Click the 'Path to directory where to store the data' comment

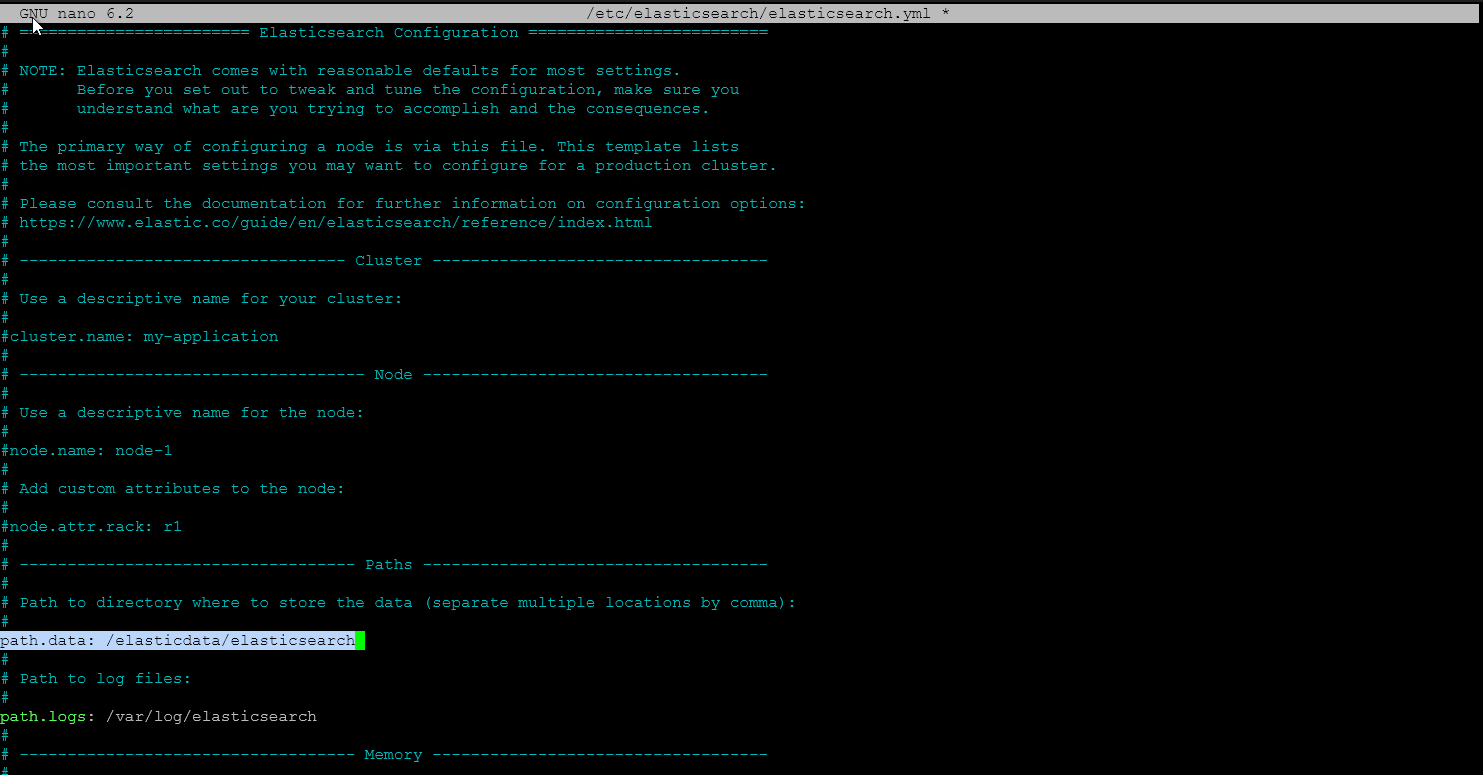pos(399,603)
